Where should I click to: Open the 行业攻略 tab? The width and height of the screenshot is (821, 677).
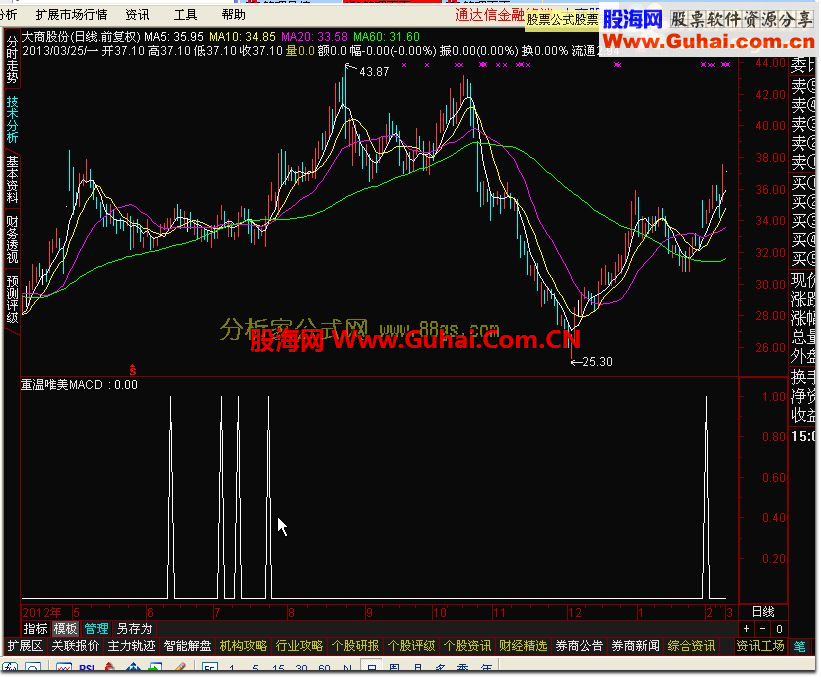(299, 646)
